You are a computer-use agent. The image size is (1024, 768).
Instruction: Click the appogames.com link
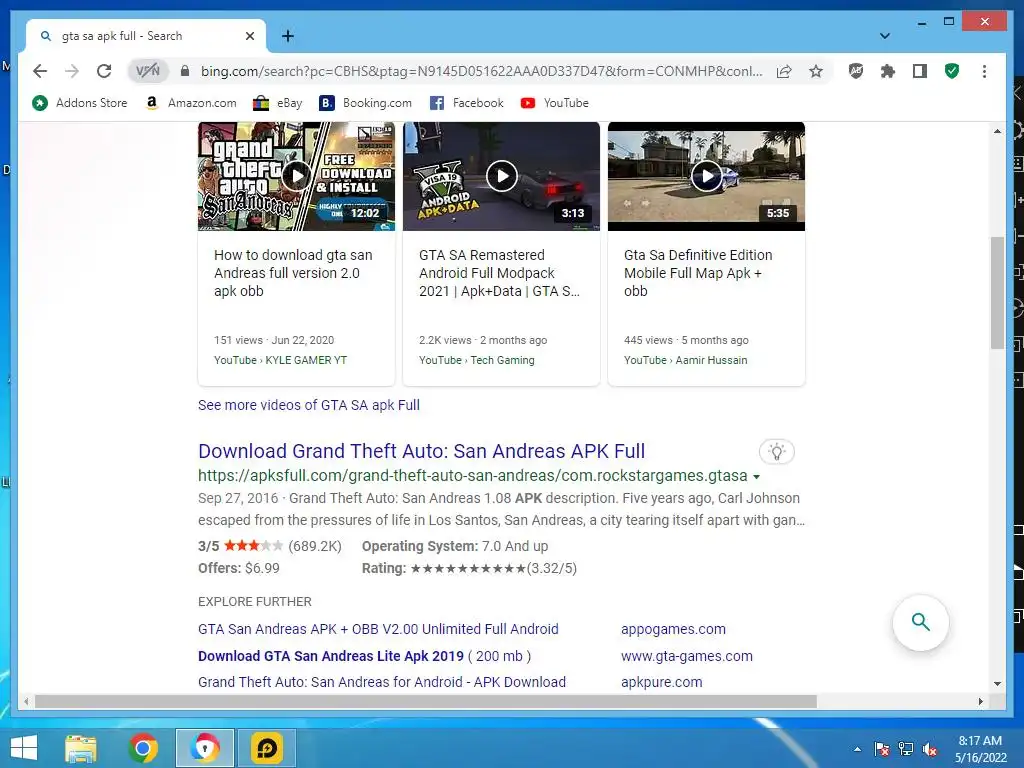[x=673, y=629]
